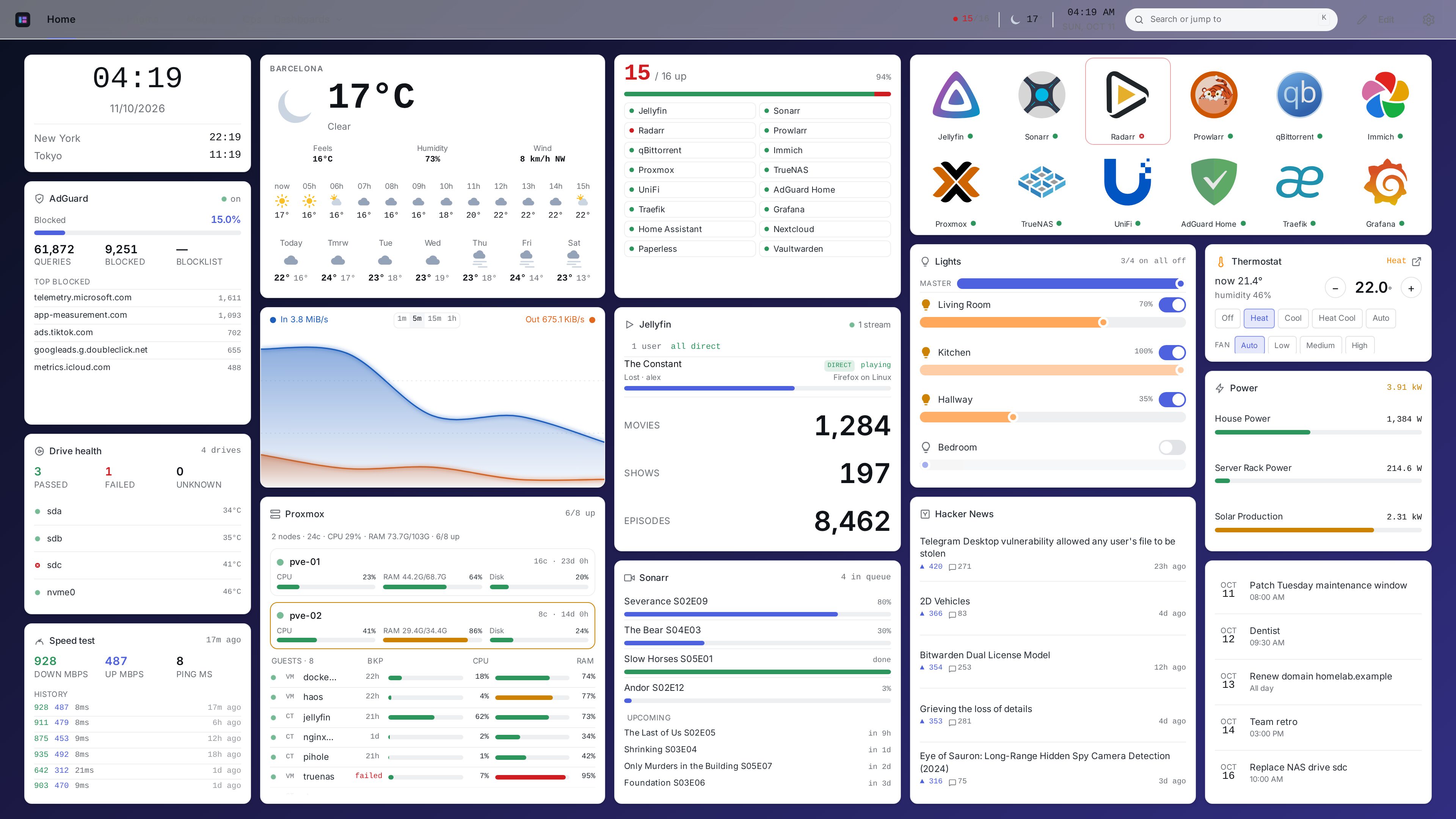The width and height of the screenshot is (1456, 819).
Task: Click the moon weather icon in top bar
Action: [1015, 19]
